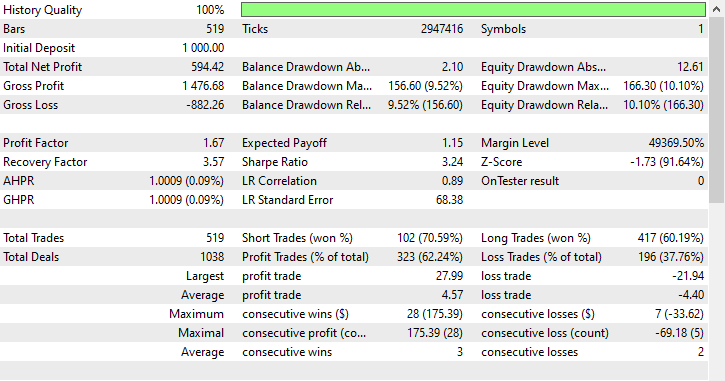Click the vertical scrollbar thumb
The height and width of the screenshot is (381, 725).
point(717,110)
